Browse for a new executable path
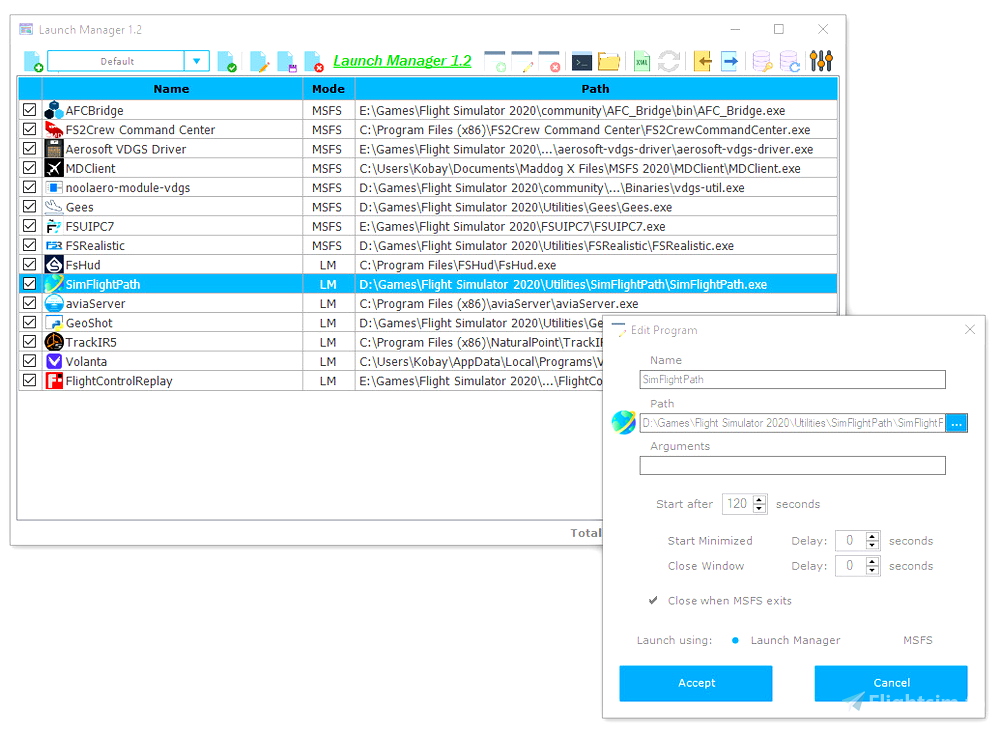Viewport: 1000px width, 732px height. coord(956,422)
